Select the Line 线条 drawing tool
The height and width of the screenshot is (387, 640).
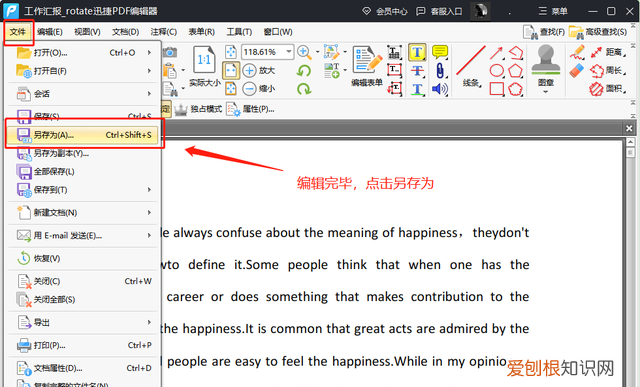471,66
